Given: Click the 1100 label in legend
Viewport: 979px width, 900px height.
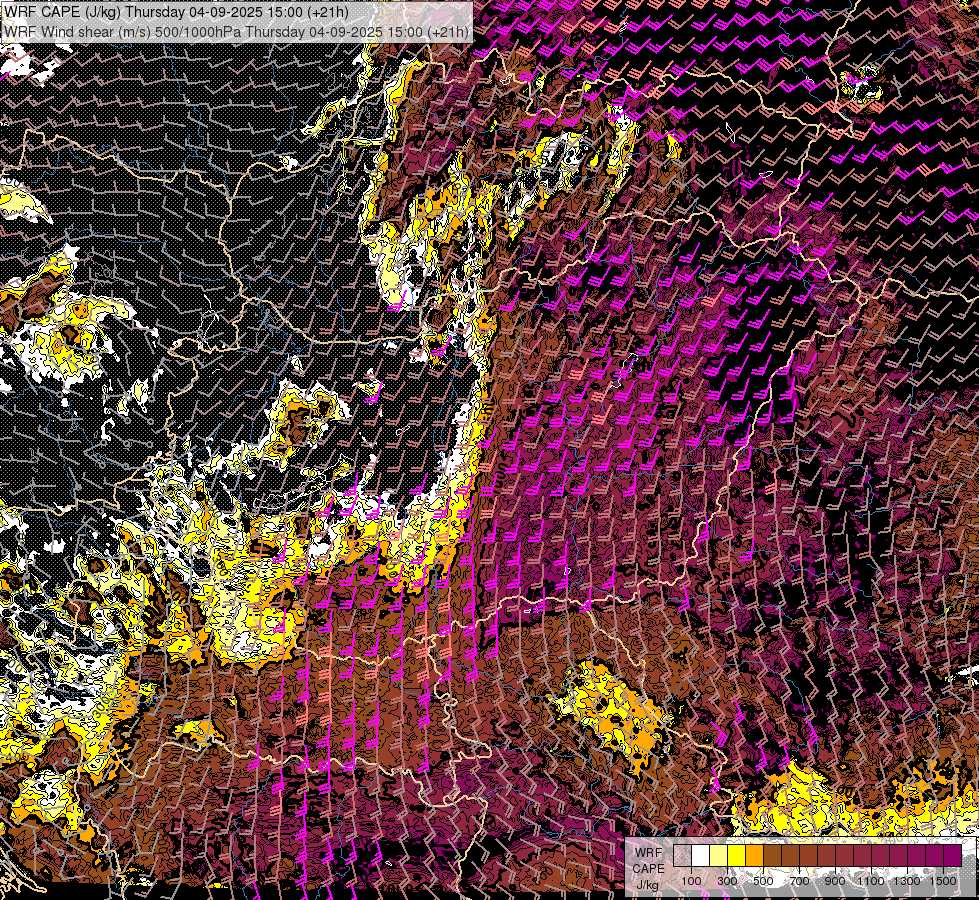Looking at the screenshot, I should [871, 881].
